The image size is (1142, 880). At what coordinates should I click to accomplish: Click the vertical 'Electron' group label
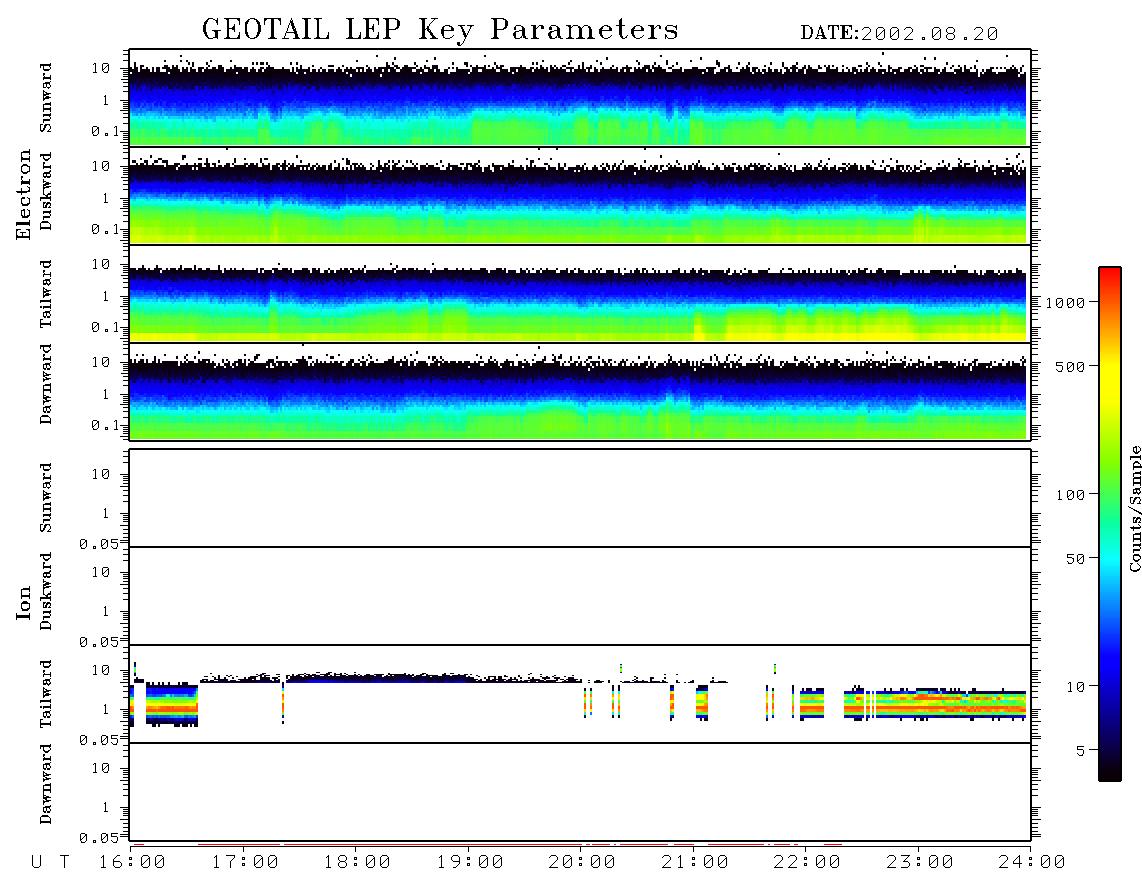pos(24,194)
